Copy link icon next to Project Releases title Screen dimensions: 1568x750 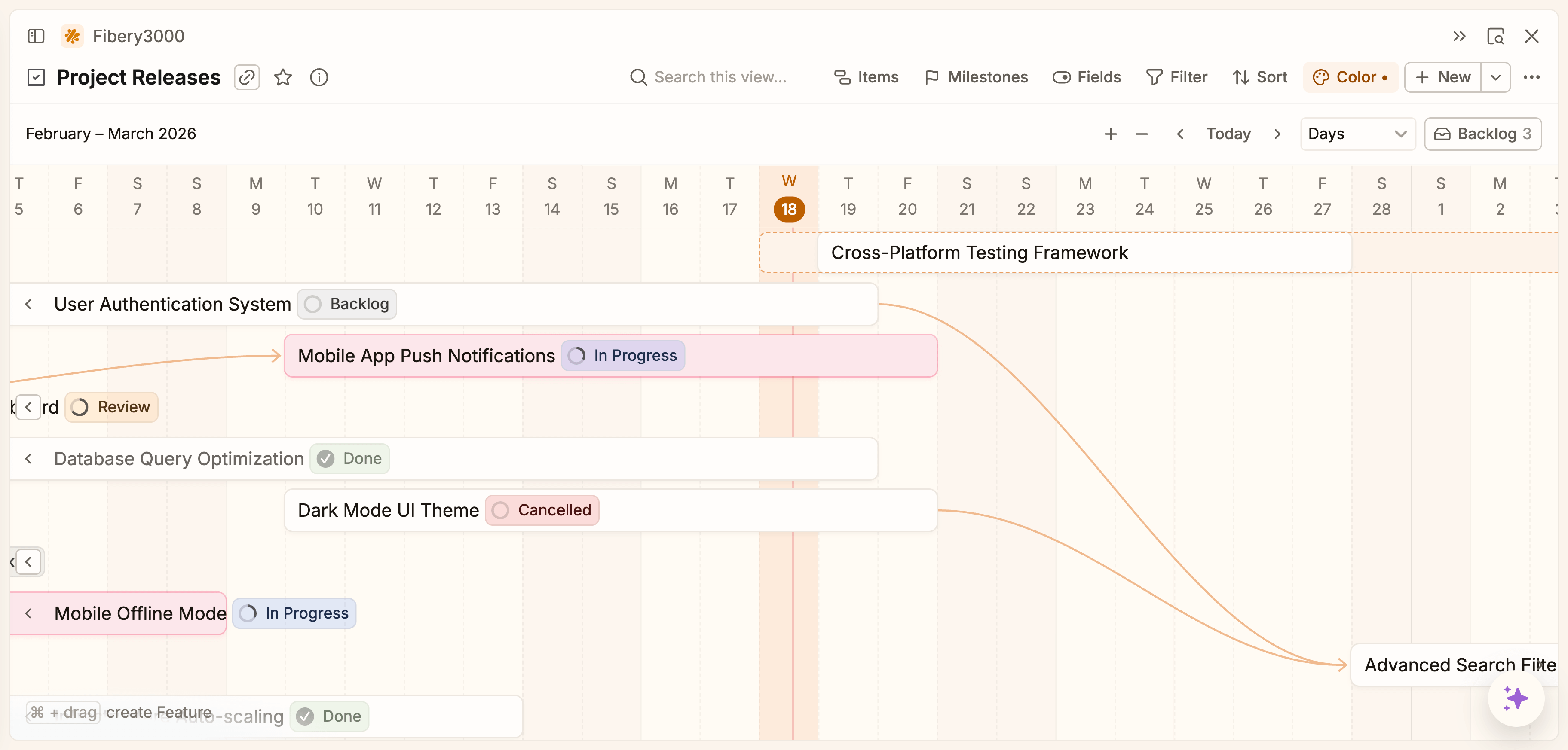[x=247, y=77]
